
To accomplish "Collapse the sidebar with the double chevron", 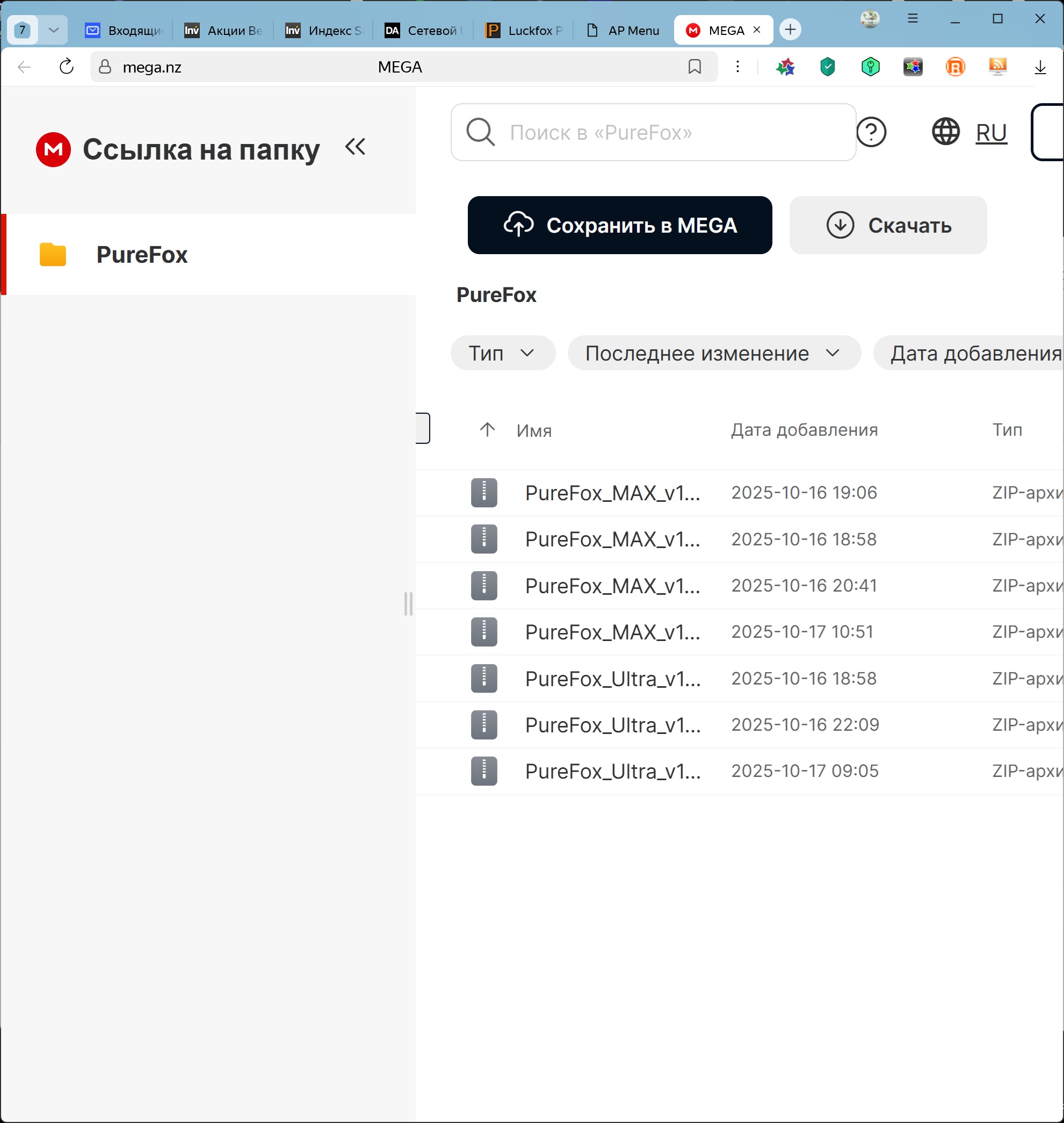I will click(x=355, y=147).
